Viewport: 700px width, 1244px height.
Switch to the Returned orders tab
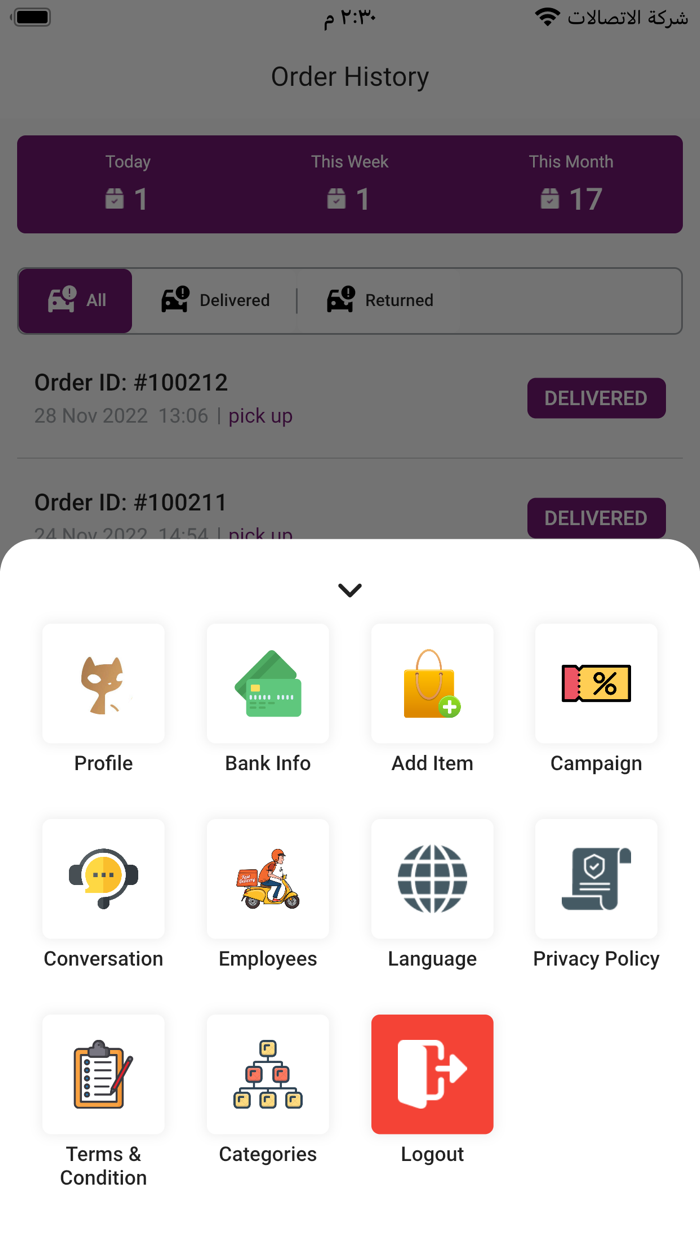click(x=380, y=300)
